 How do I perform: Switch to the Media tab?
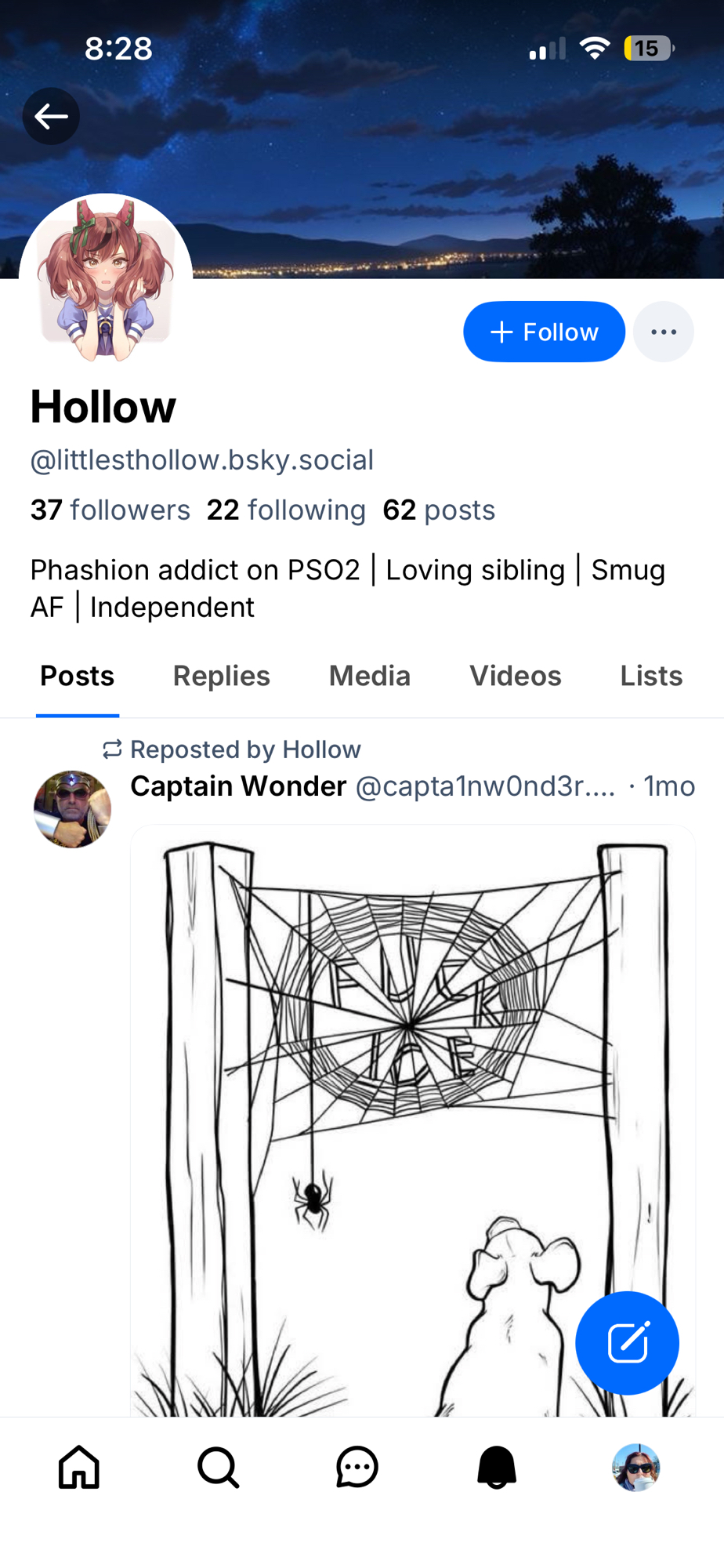click(370, 676)
